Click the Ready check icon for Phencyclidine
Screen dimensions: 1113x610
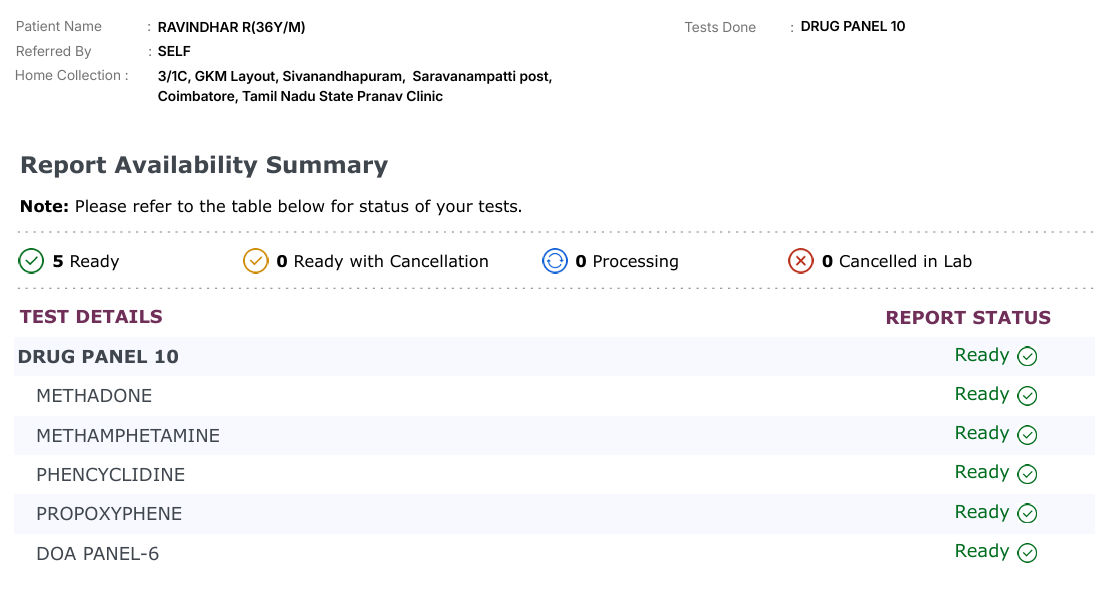click(x=1027, y=474)
